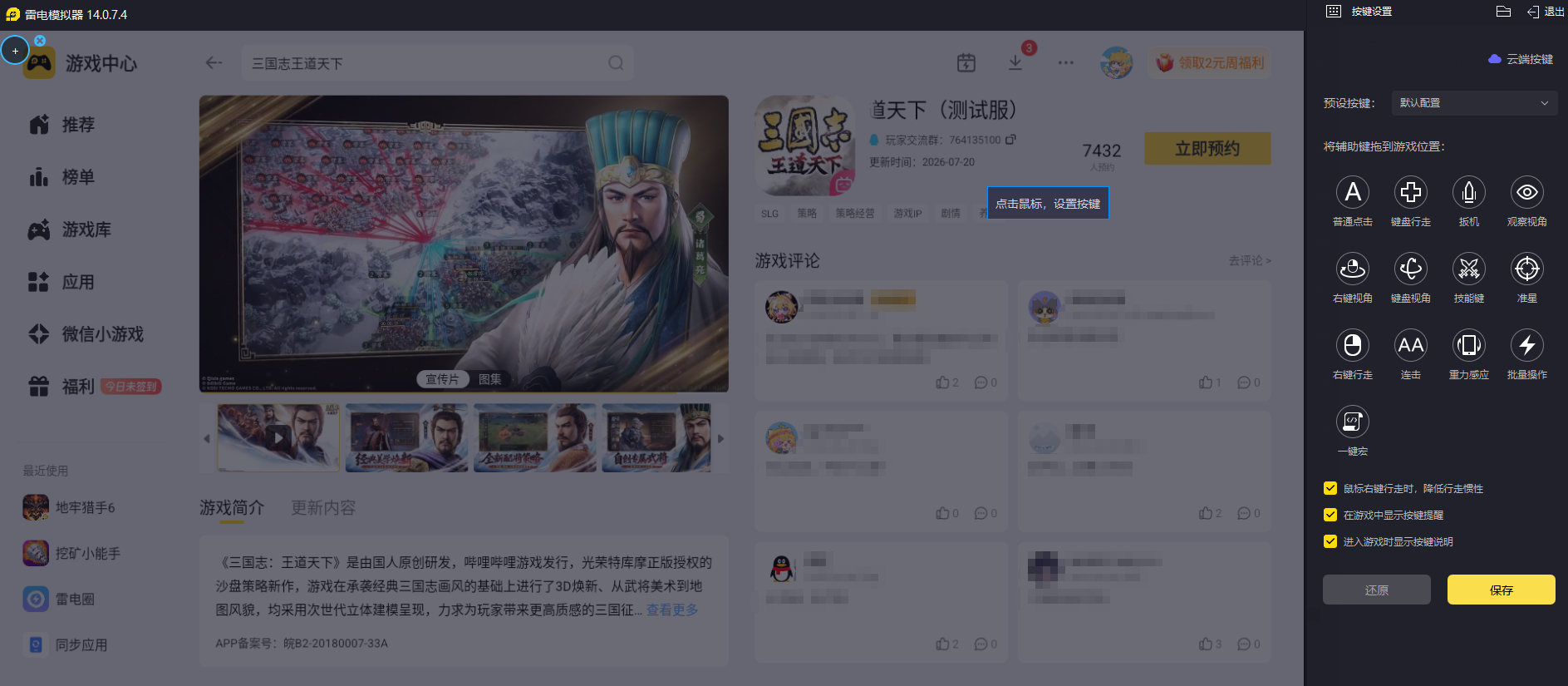Click the 游戏IP genre tag
This screenshot has height=686, width=1568.
[907, 214]
